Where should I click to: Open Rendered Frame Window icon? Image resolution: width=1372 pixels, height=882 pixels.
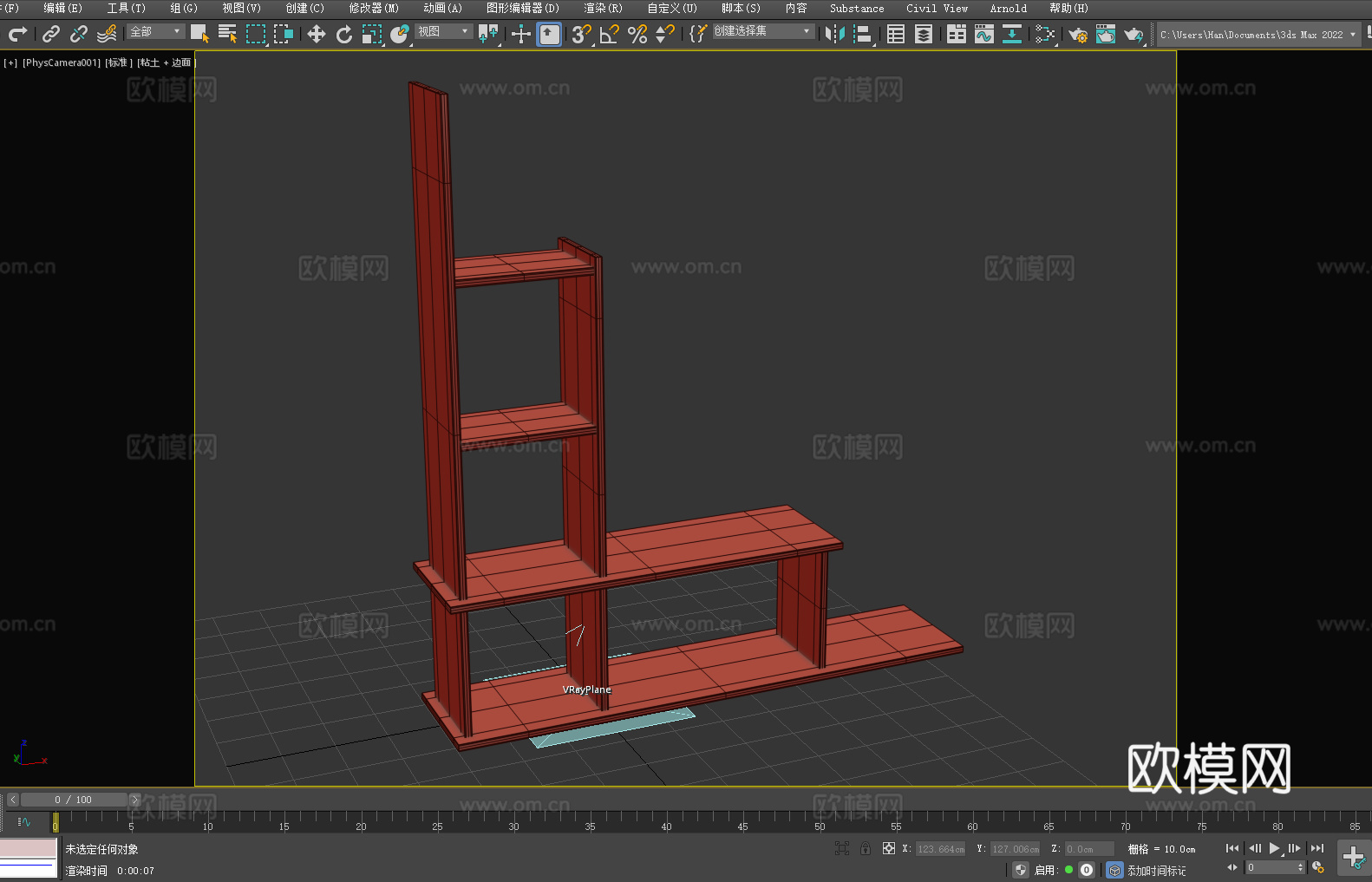(1106, 34)
